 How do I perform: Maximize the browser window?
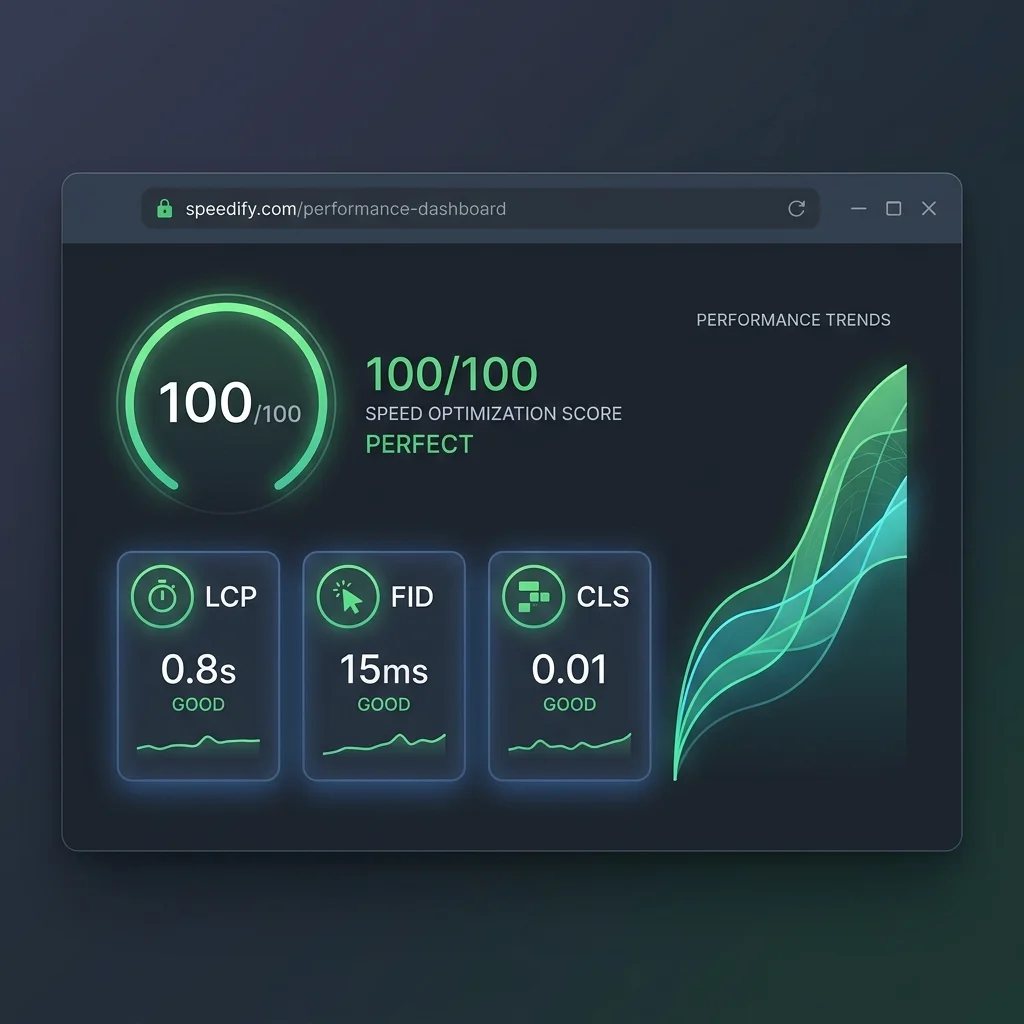pos(893,208)
